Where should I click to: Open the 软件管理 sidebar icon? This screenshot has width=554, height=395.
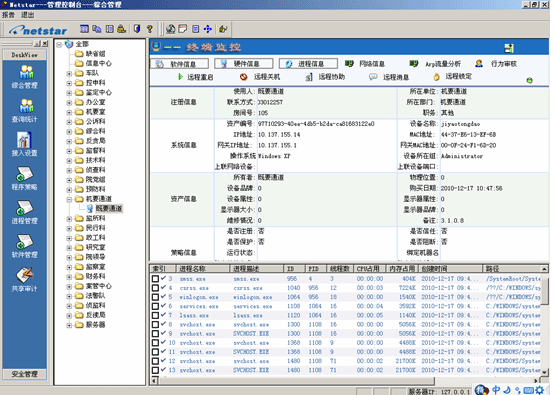coord(25,242)
